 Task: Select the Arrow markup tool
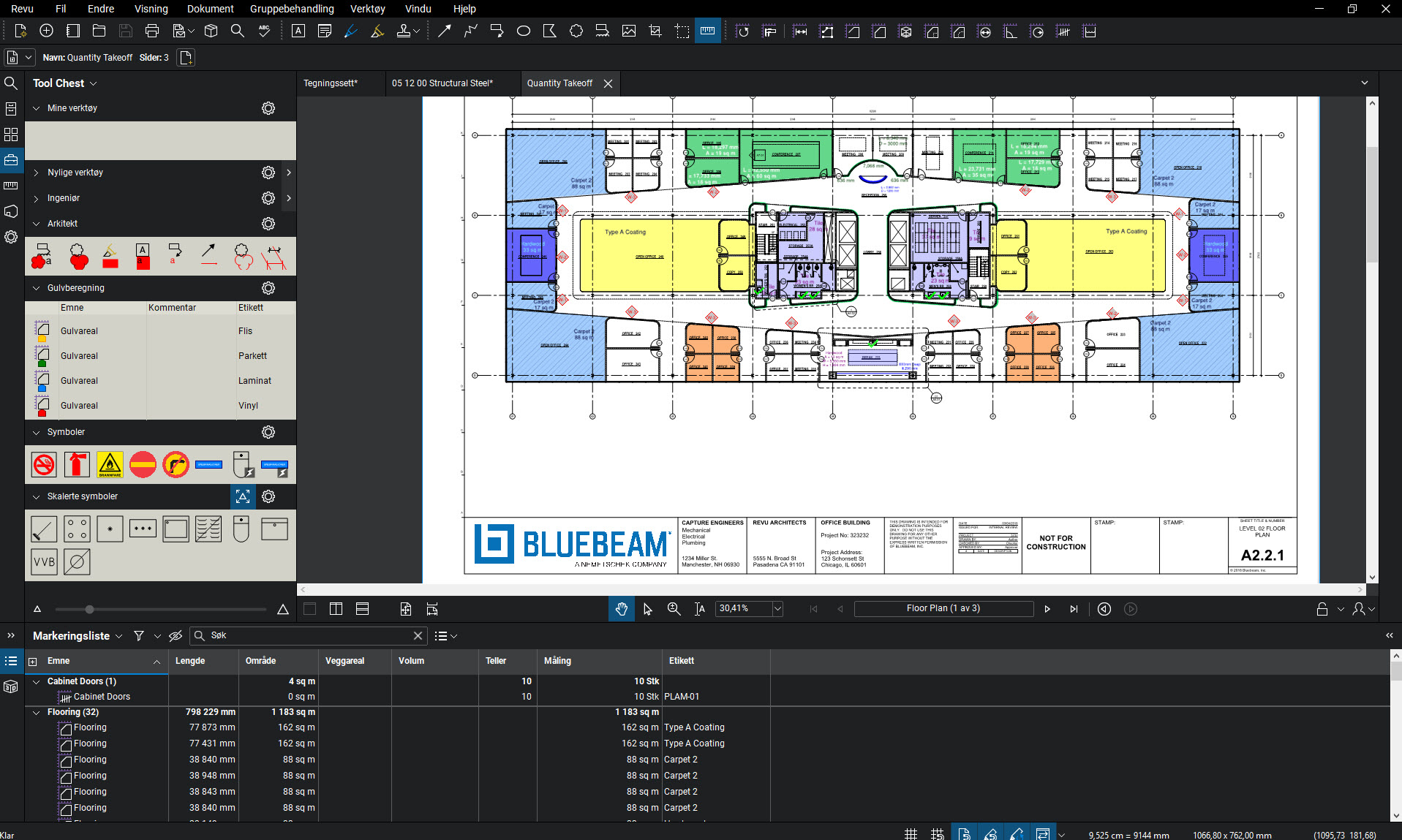click(444, 31)
